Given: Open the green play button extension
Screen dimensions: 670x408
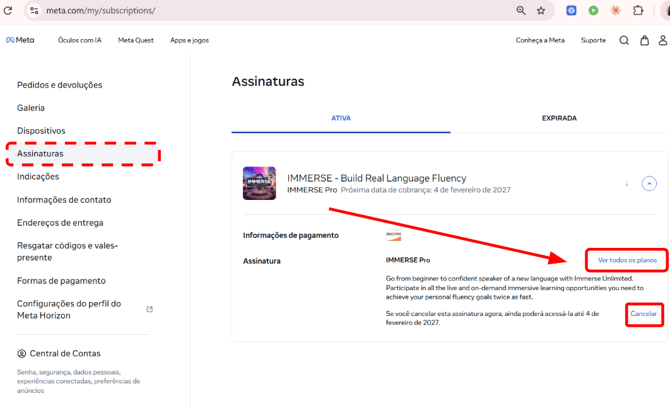Looking at the screenshot, I should tap(593, 10).
